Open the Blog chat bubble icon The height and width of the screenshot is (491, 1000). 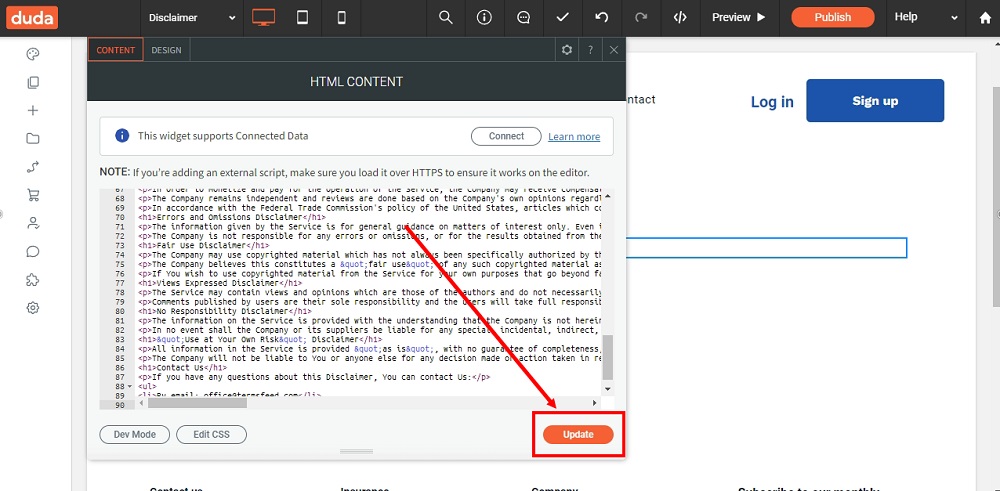(x=33, y=251)
